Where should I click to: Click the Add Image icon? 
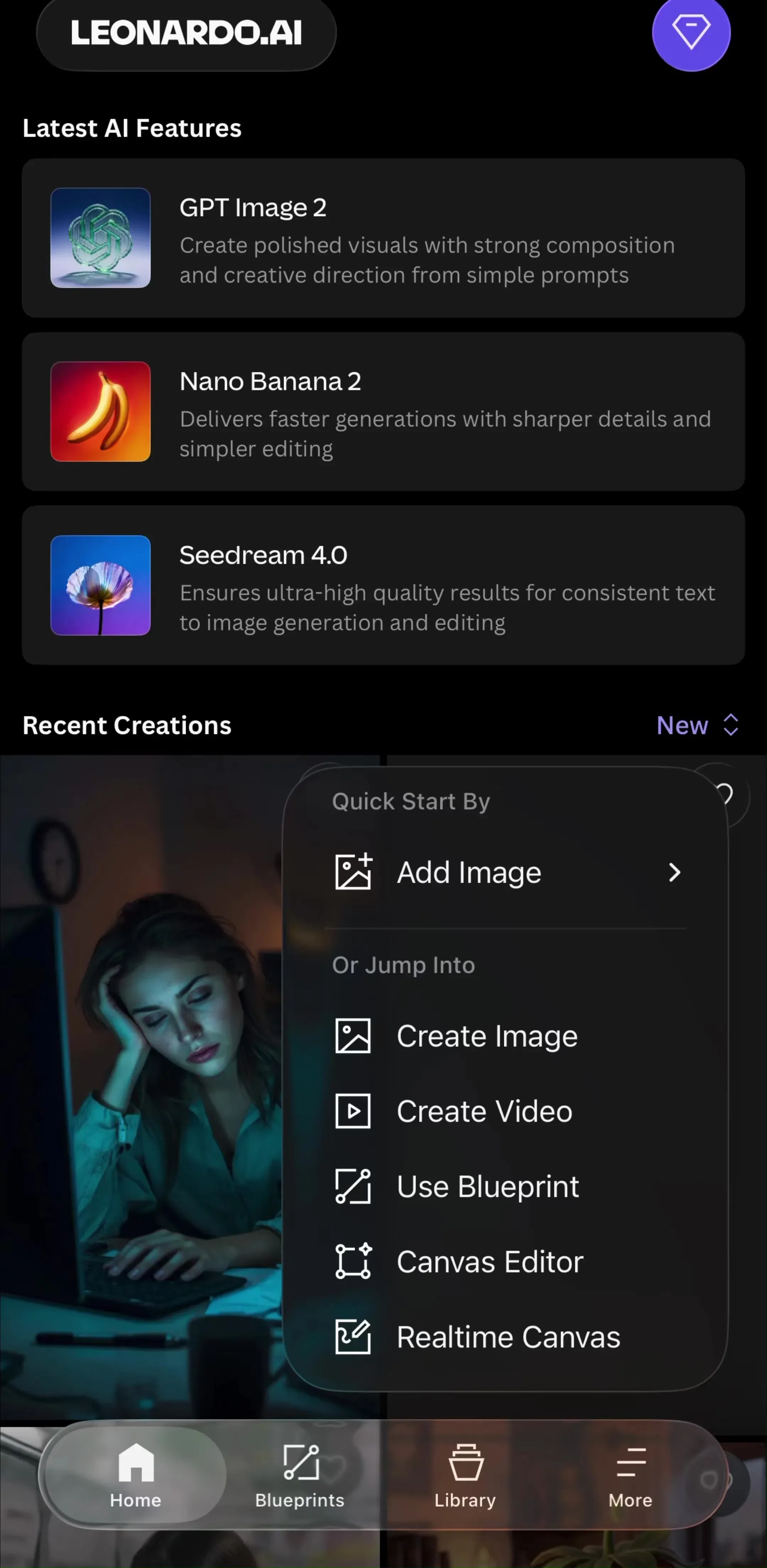[353, 872]
